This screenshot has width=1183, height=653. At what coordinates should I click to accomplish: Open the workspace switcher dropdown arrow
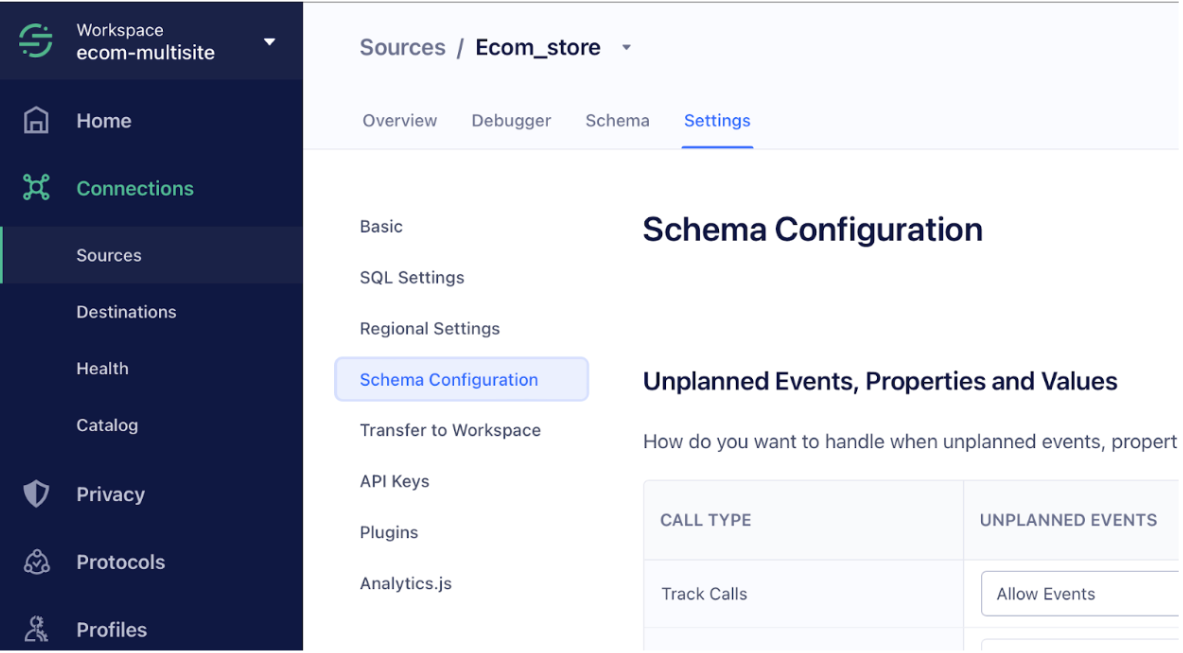269,42
